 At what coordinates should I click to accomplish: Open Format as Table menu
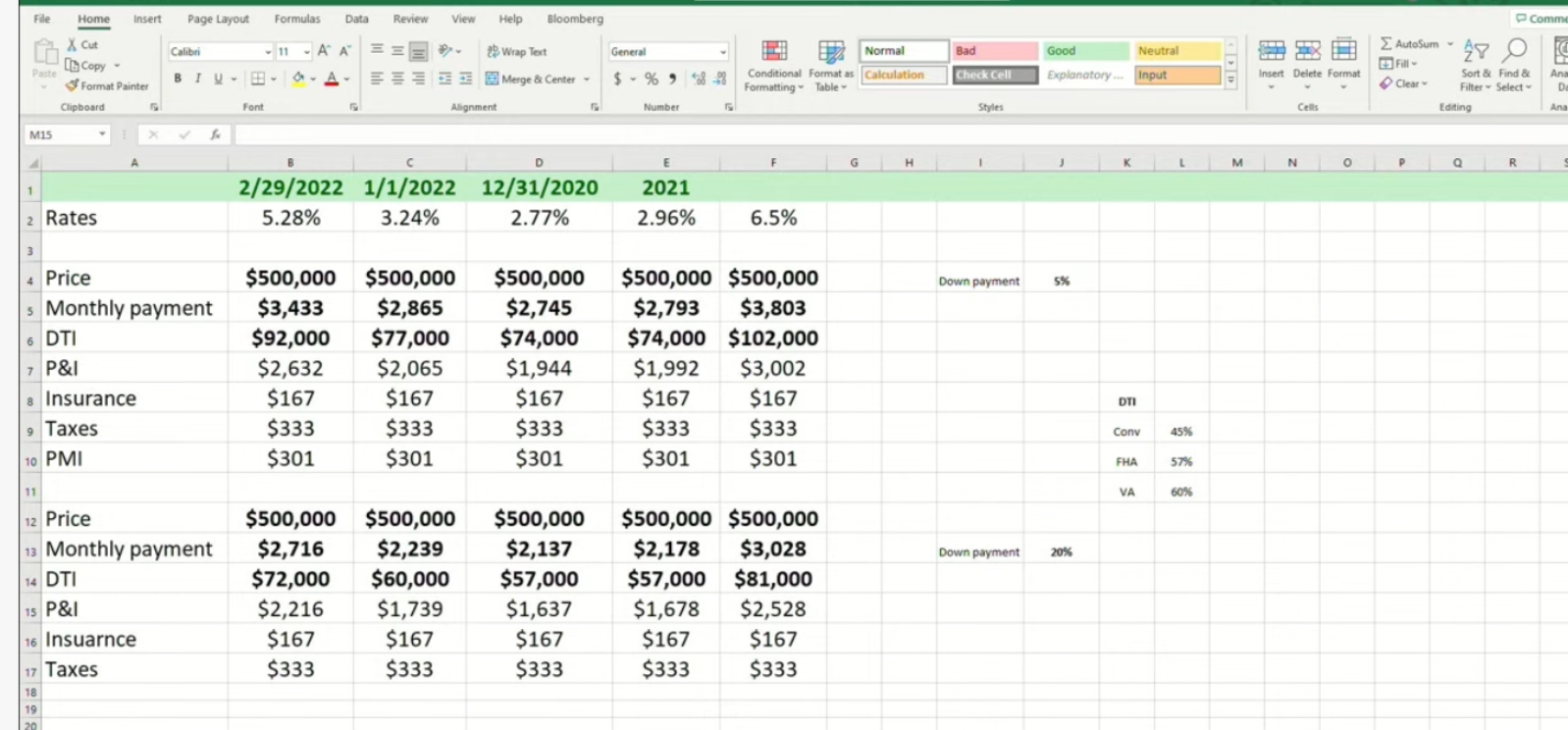tap(831, 66)
